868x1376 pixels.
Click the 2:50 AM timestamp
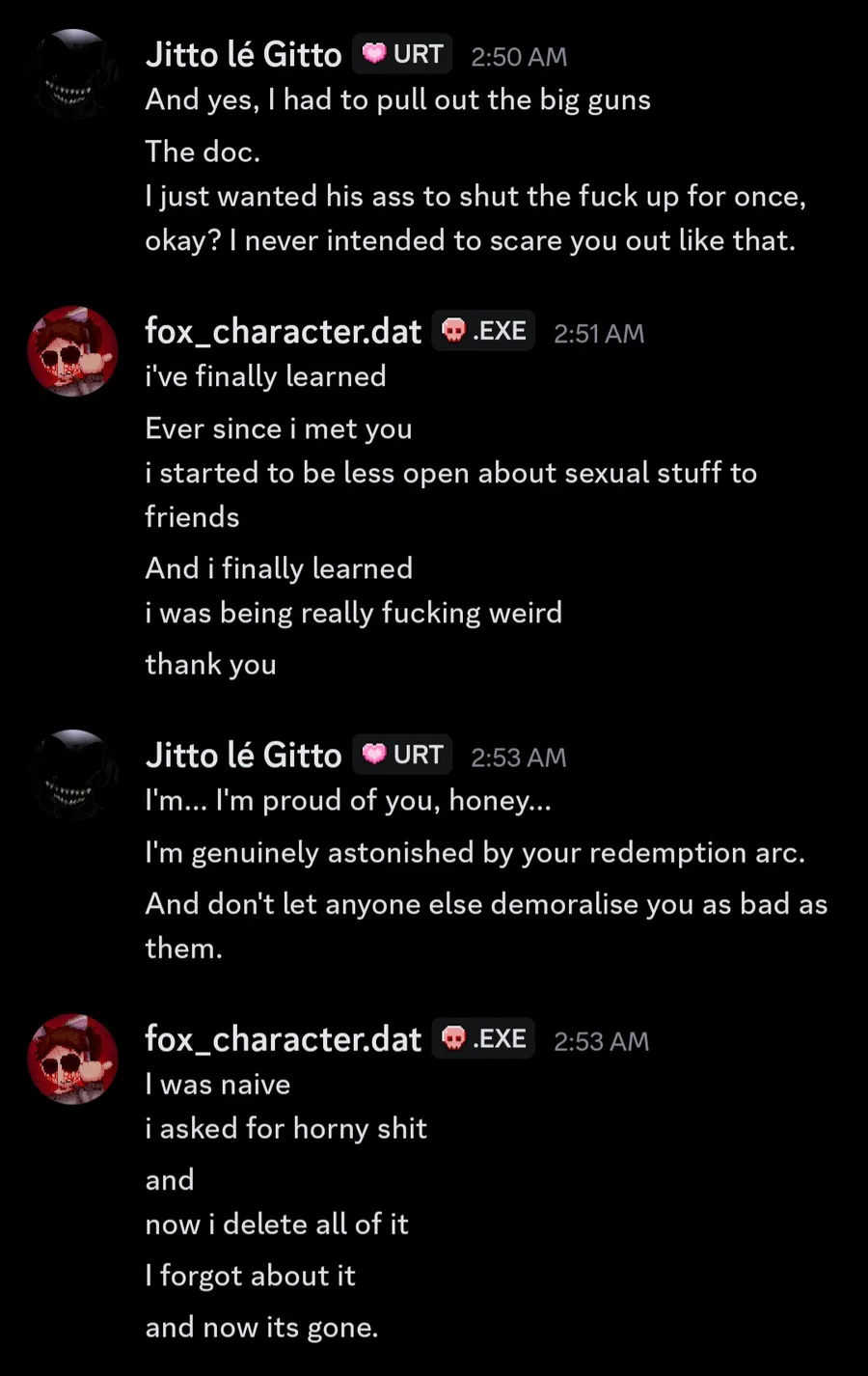point(519,57)
